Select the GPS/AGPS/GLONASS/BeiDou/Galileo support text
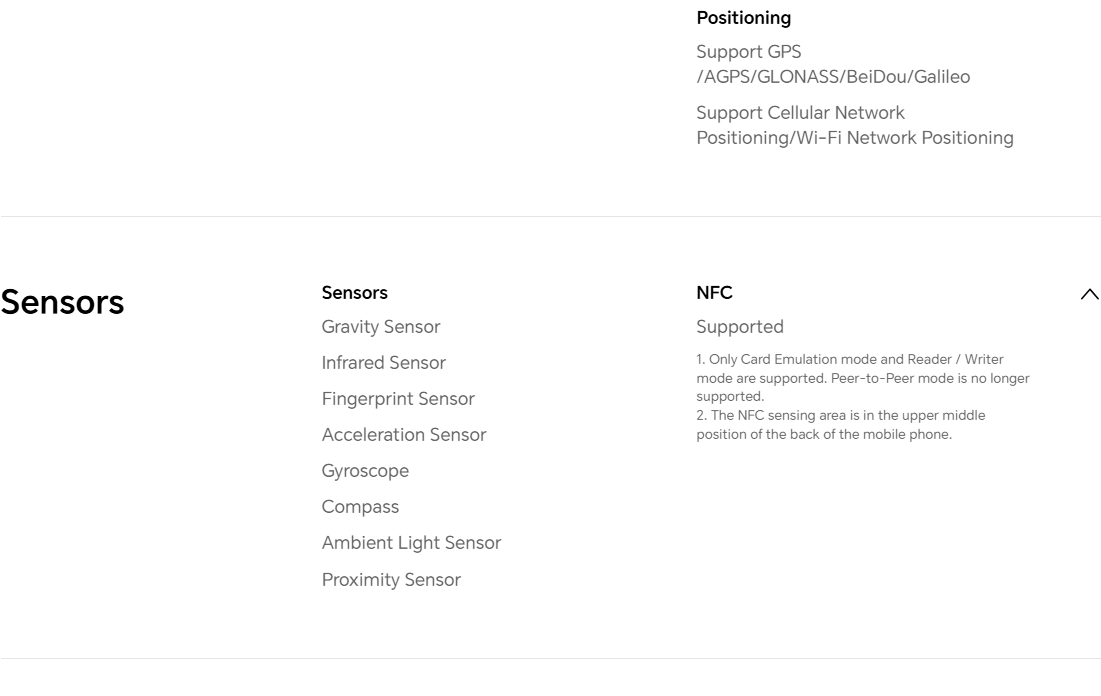 pos(832,64)
